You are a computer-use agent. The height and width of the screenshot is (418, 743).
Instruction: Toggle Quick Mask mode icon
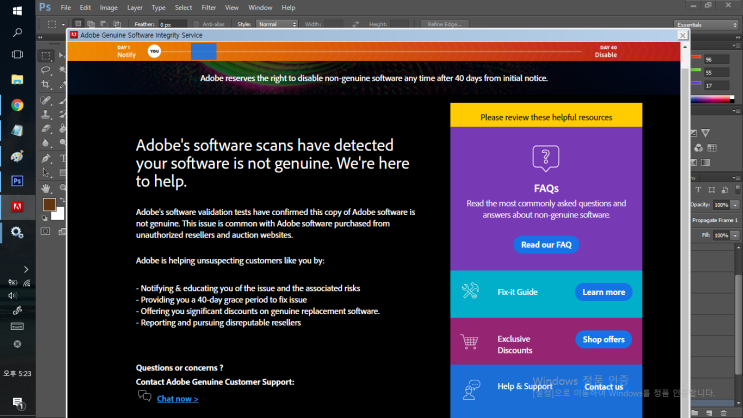pos(45,231)
